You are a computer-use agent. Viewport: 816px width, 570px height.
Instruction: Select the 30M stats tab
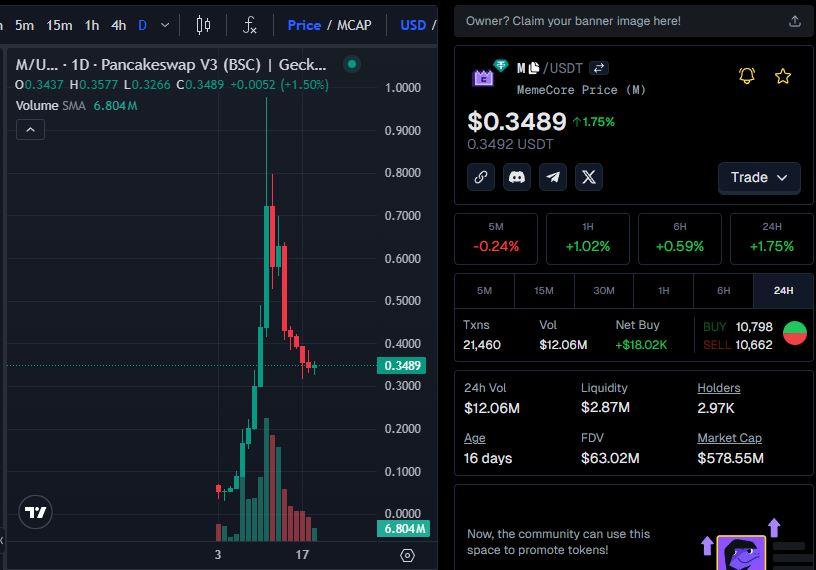(x=603, y=291)
